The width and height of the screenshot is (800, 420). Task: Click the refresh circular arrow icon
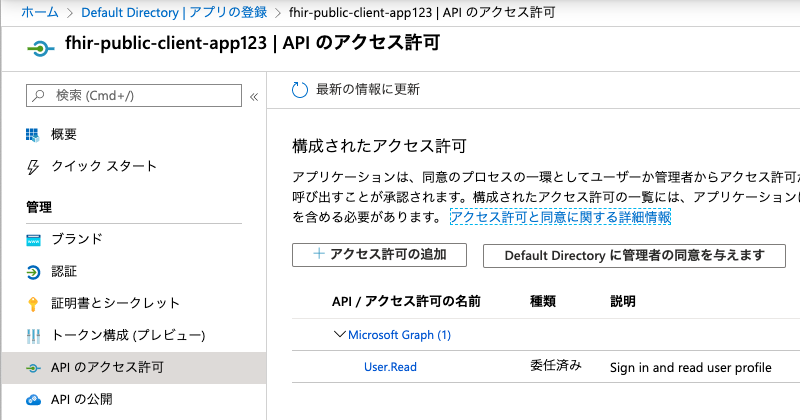point(299,90)
